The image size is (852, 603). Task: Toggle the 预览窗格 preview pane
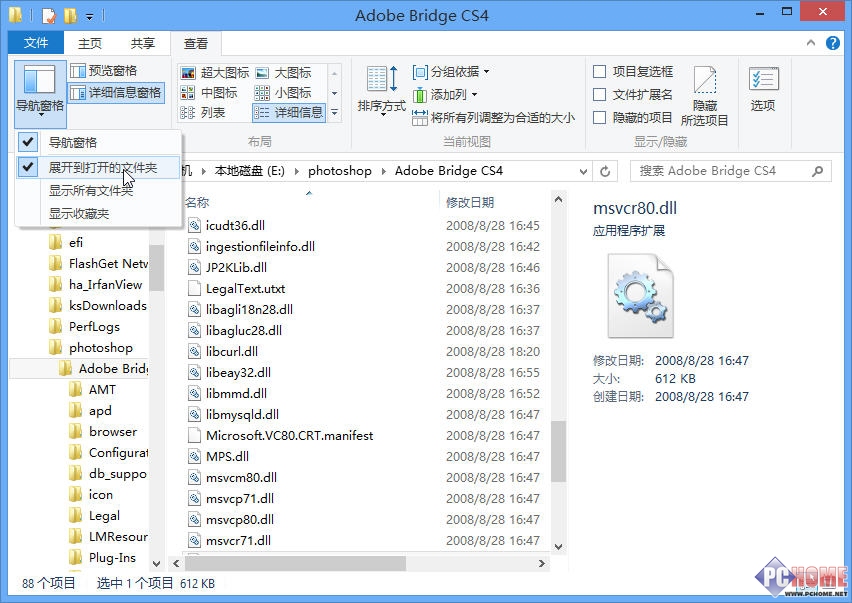click(x=104, y=71)
